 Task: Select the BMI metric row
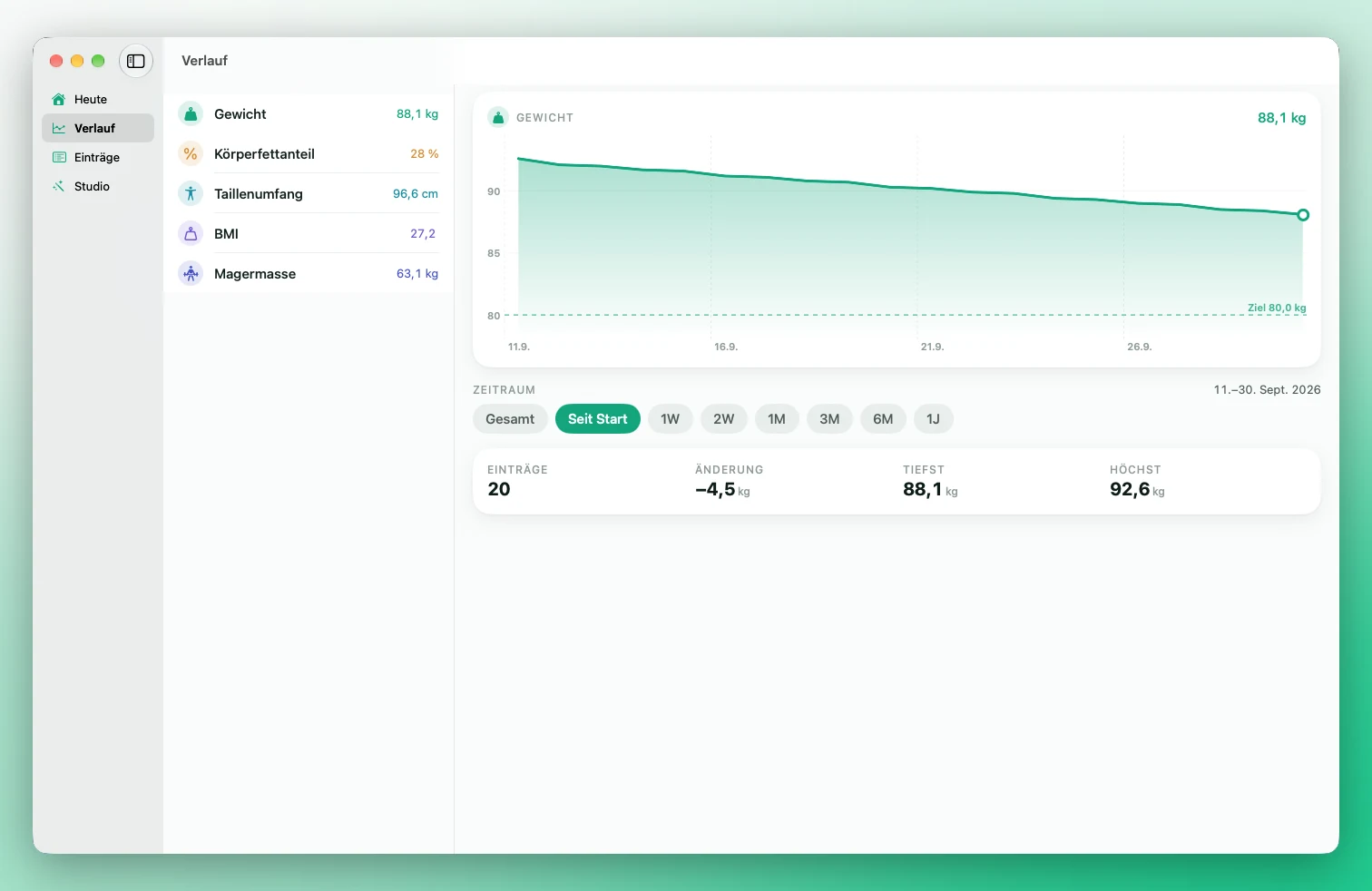tap(309, 234)
